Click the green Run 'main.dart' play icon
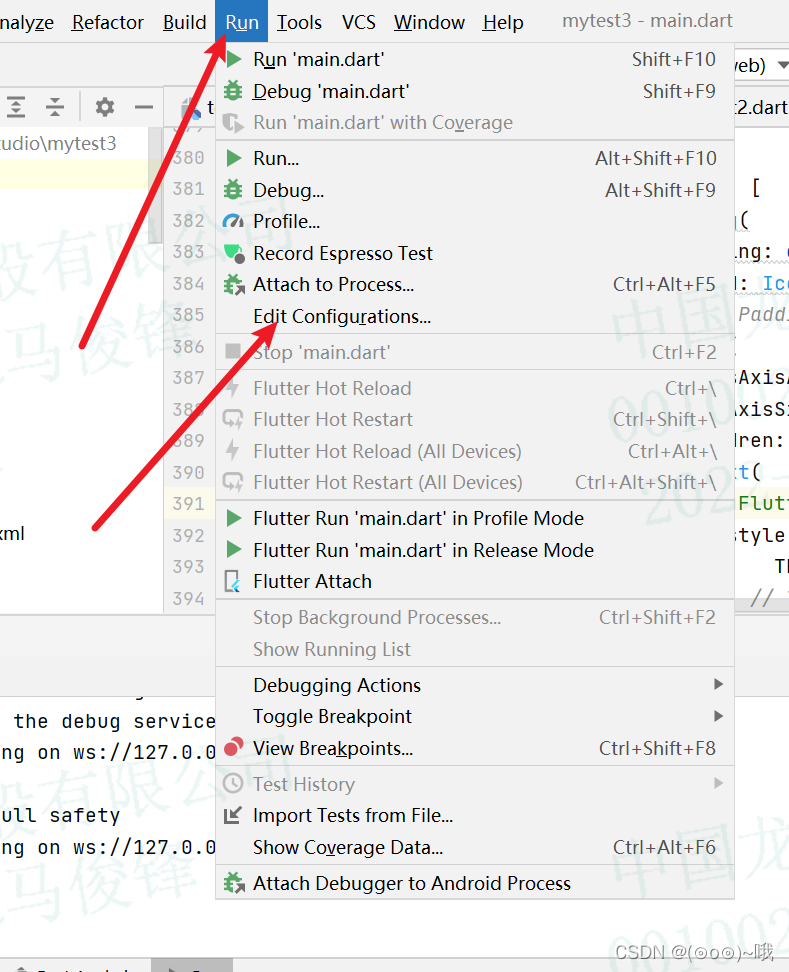789x972 pixels. tap(234, 60)
